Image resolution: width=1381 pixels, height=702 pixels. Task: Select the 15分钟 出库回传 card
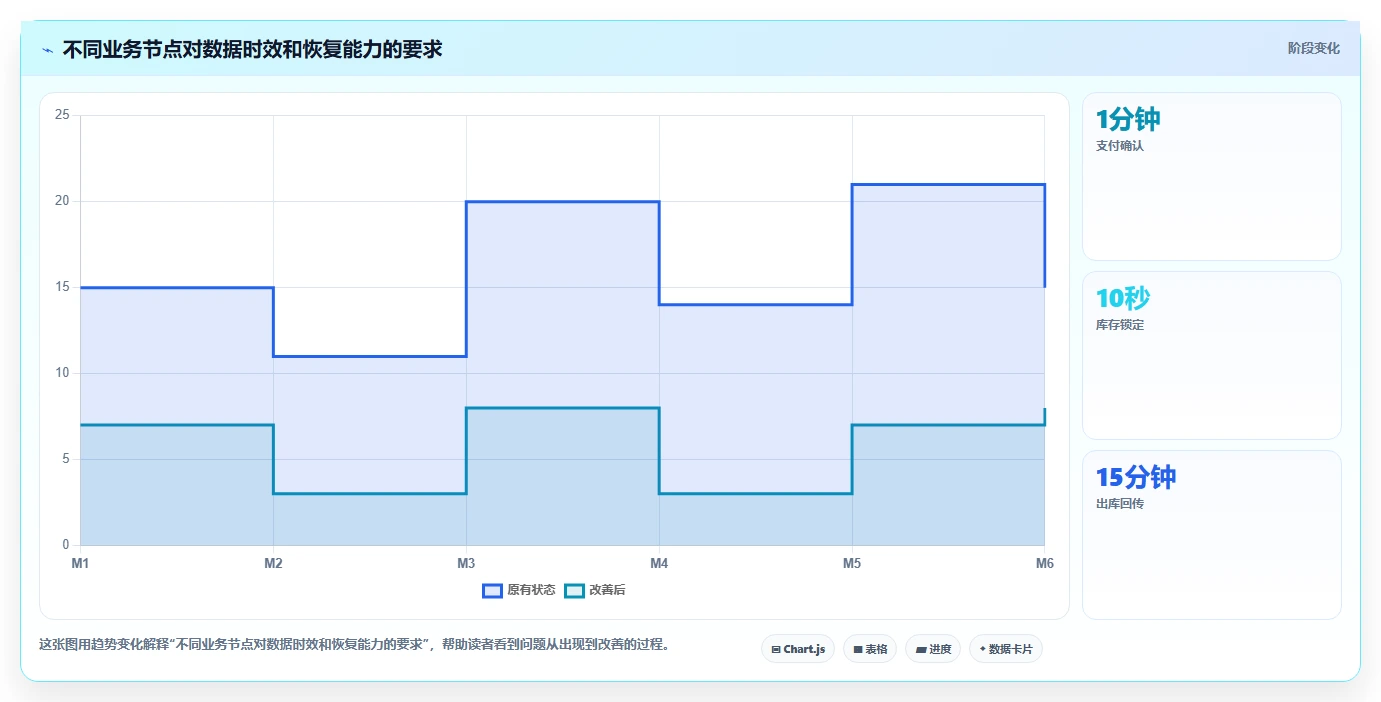(1211, 534)
